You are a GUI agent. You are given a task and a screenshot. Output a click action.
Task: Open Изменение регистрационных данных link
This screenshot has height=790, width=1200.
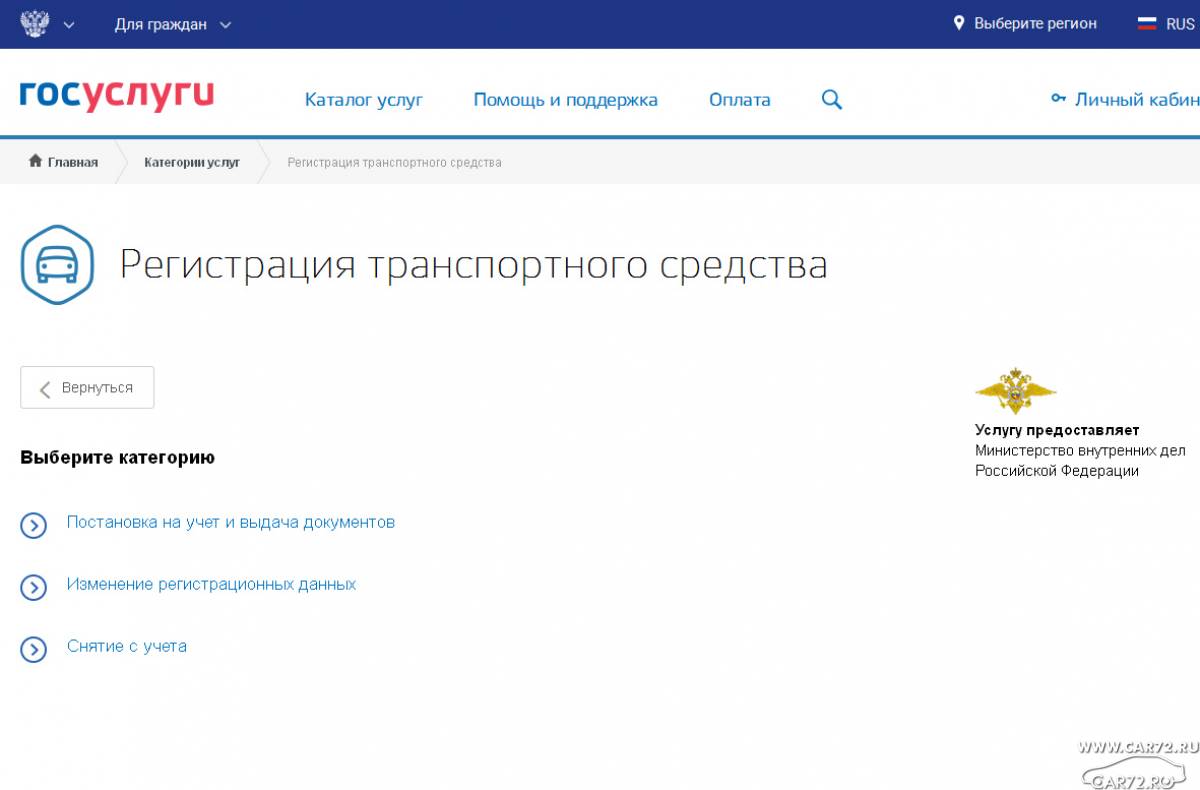coord(211,584)
